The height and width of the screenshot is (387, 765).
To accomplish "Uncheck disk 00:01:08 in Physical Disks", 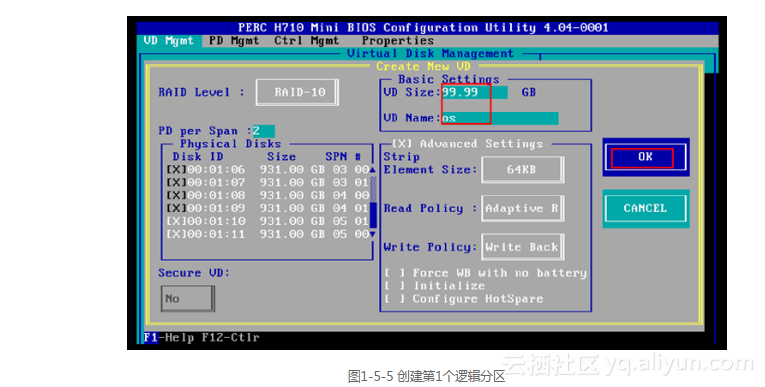I will coord(177,195).
